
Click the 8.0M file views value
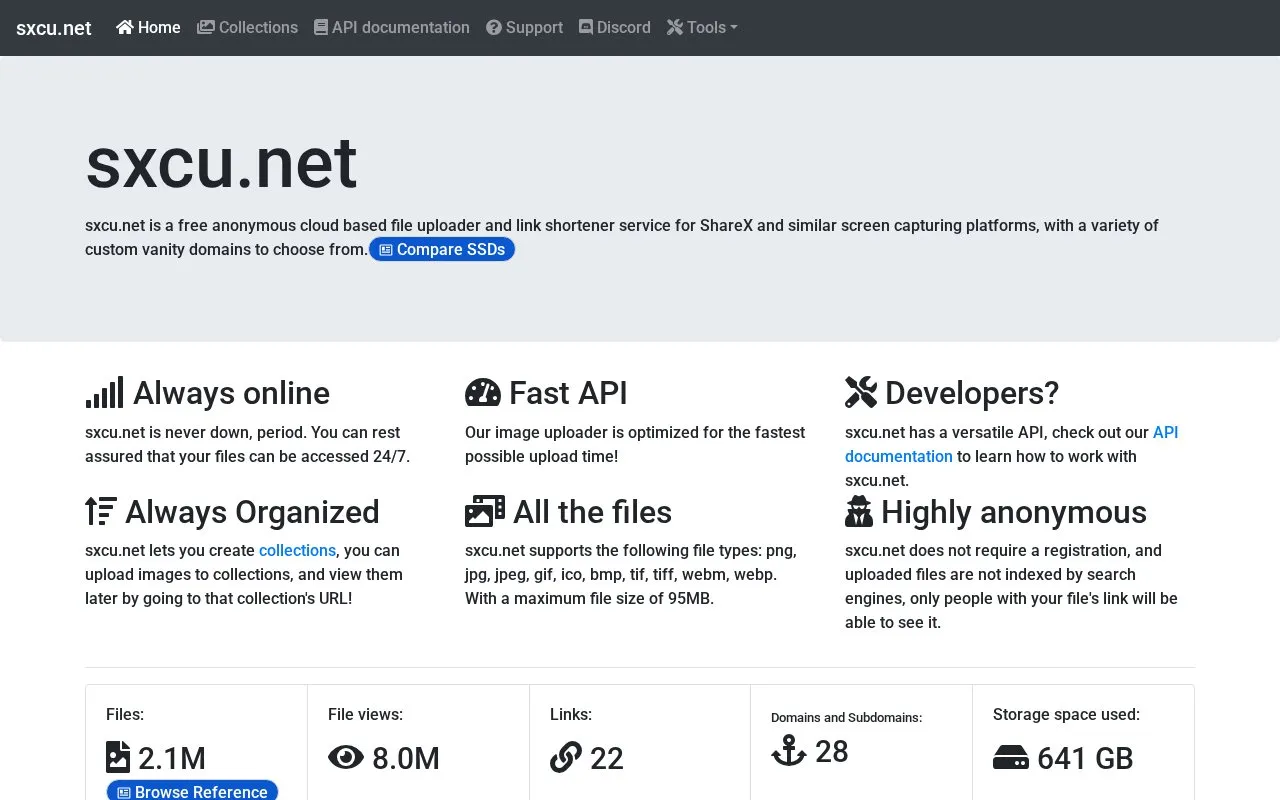point(406,758)
